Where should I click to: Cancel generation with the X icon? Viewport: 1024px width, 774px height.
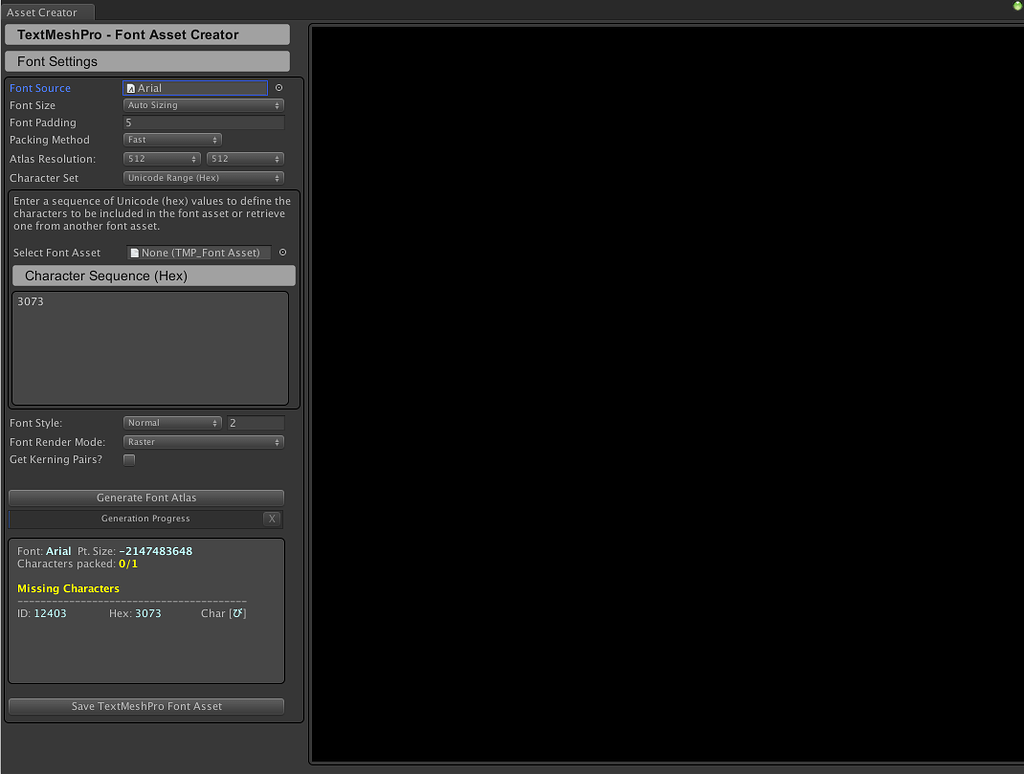(272, 518)
